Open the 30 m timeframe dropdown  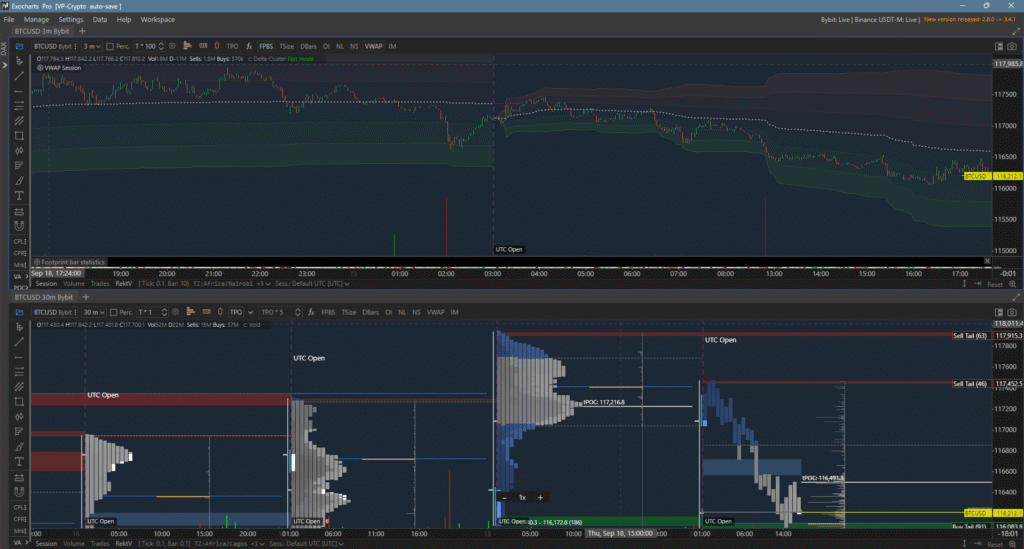[94, 312]
